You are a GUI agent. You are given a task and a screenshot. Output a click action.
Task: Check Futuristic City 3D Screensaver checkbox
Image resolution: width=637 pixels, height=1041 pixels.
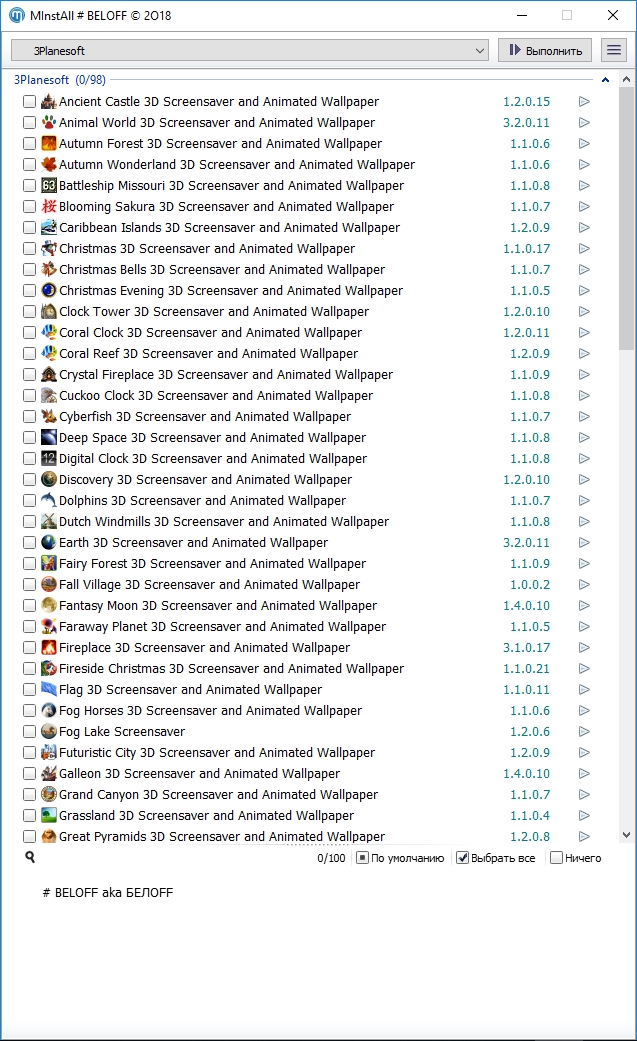click(x=29, y=752)
